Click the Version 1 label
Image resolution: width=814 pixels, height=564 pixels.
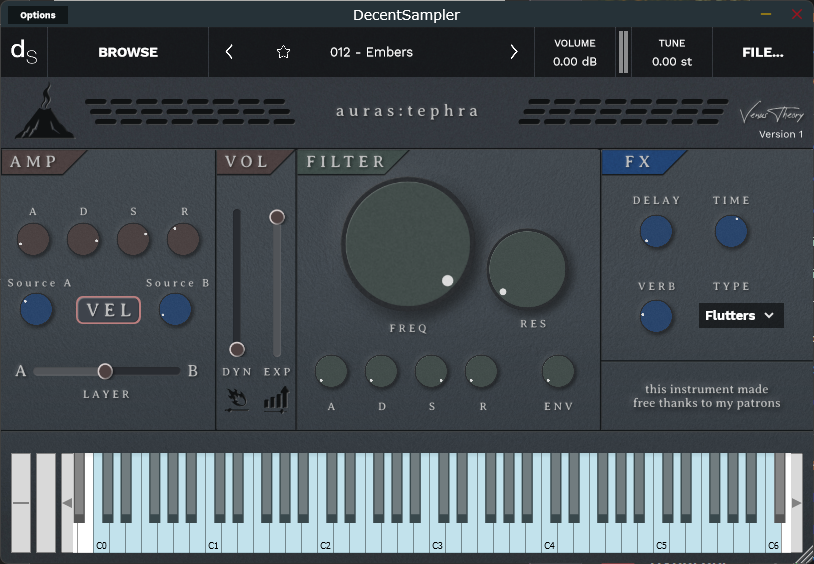(781, 134)
